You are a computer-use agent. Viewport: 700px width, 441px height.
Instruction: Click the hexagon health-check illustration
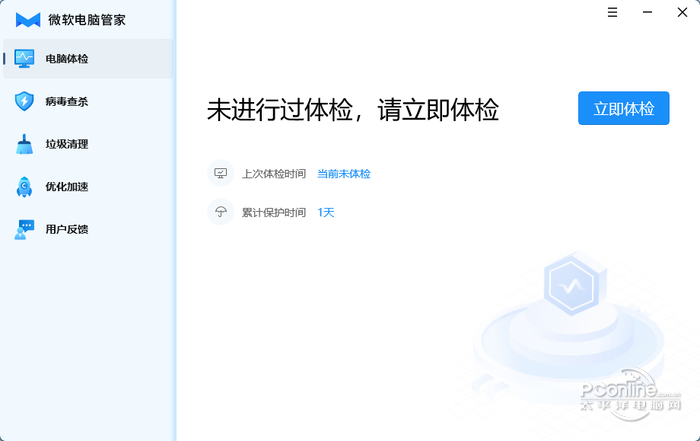tap(572, 285)
